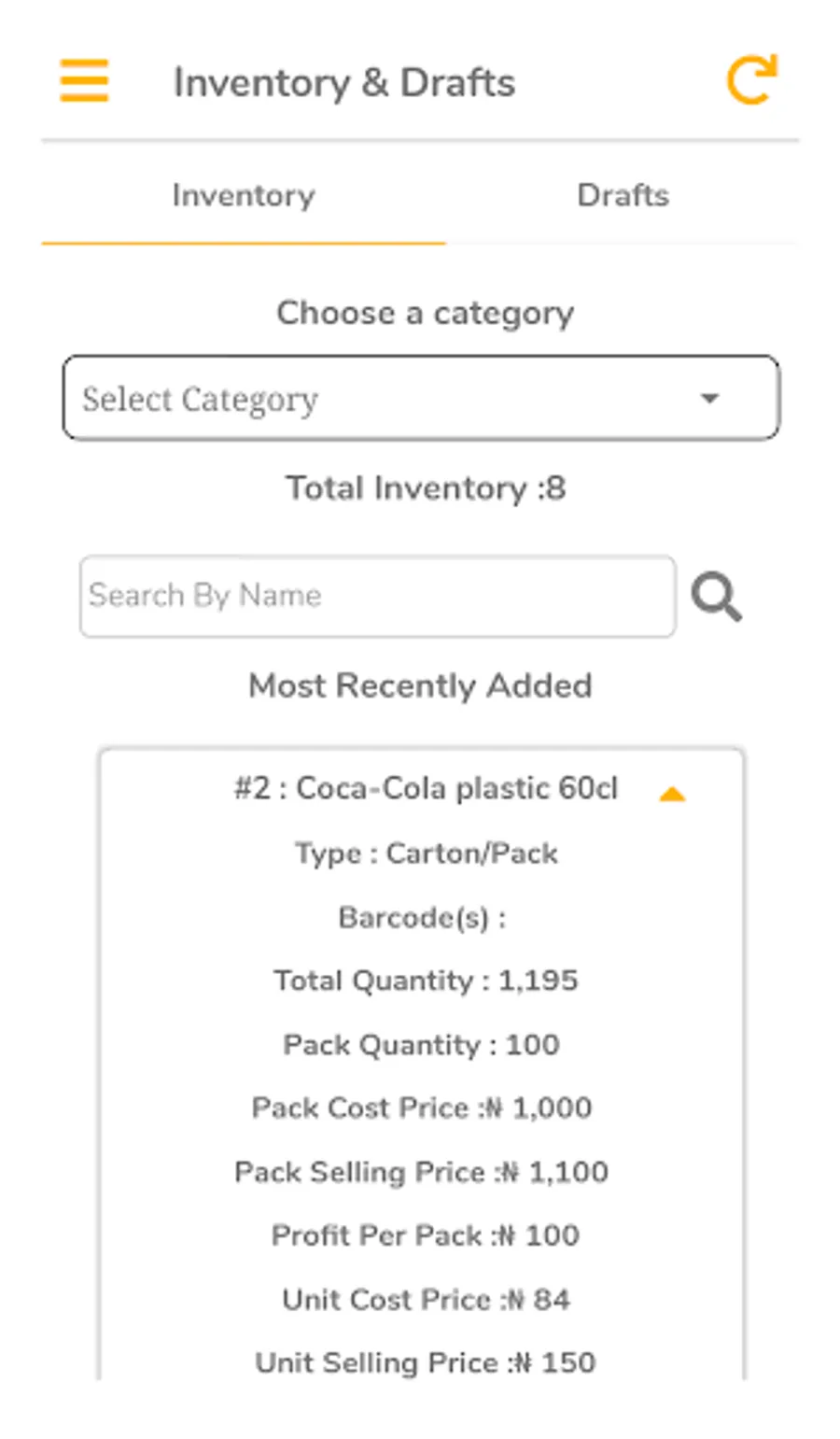Switch to the Inventory tab
Viewport: 840px width, 1439px height.
(244, 196)
